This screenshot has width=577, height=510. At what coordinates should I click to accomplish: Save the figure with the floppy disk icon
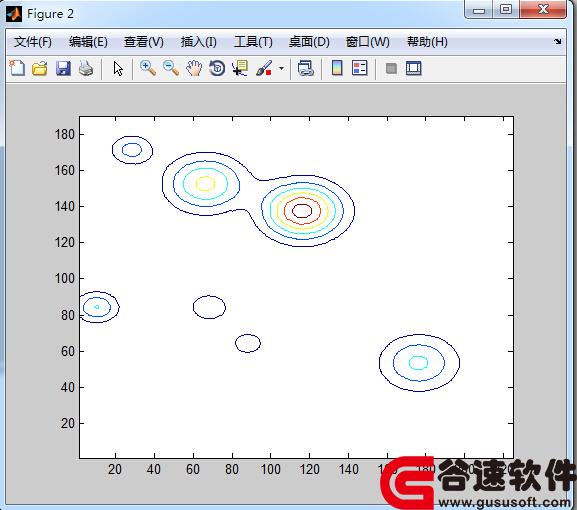63,68
